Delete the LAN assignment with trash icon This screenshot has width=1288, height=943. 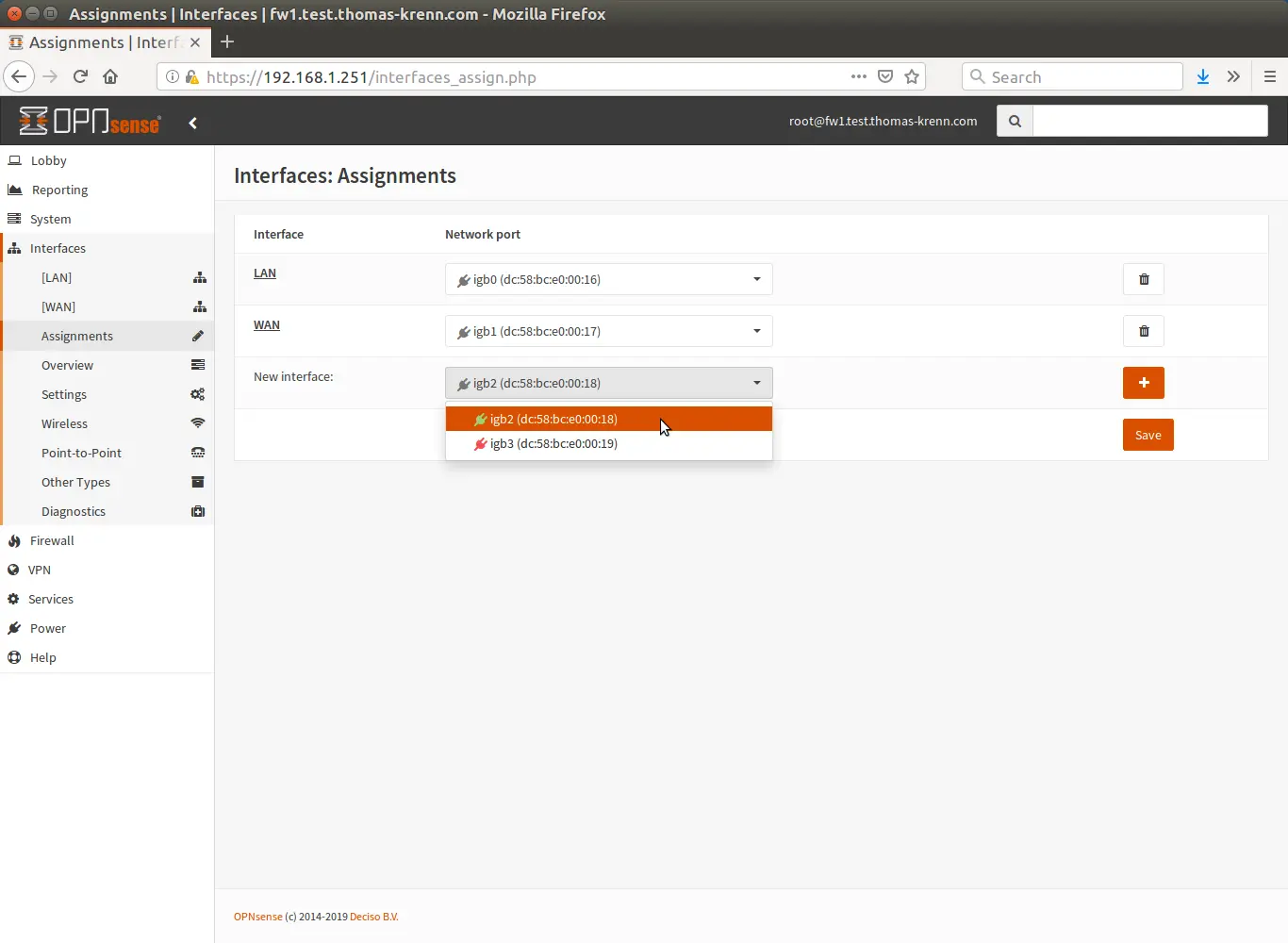1143,279
